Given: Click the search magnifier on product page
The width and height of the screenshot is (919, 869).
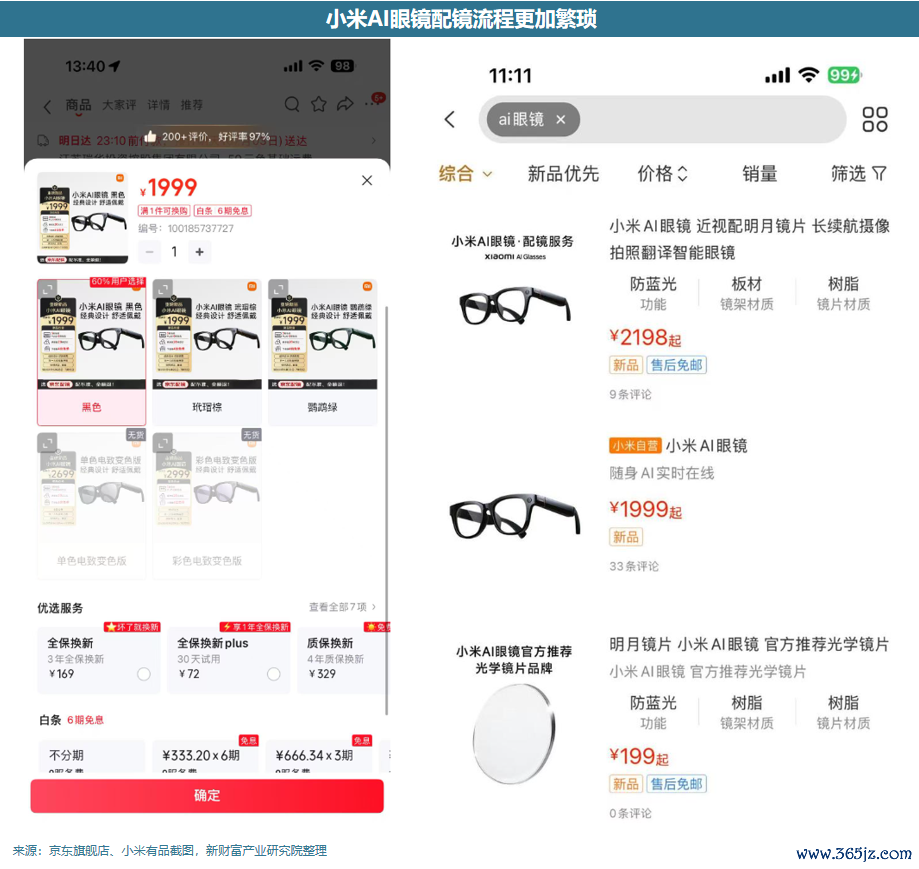Looking at the screenshot, I should click(x=292, y=104).
